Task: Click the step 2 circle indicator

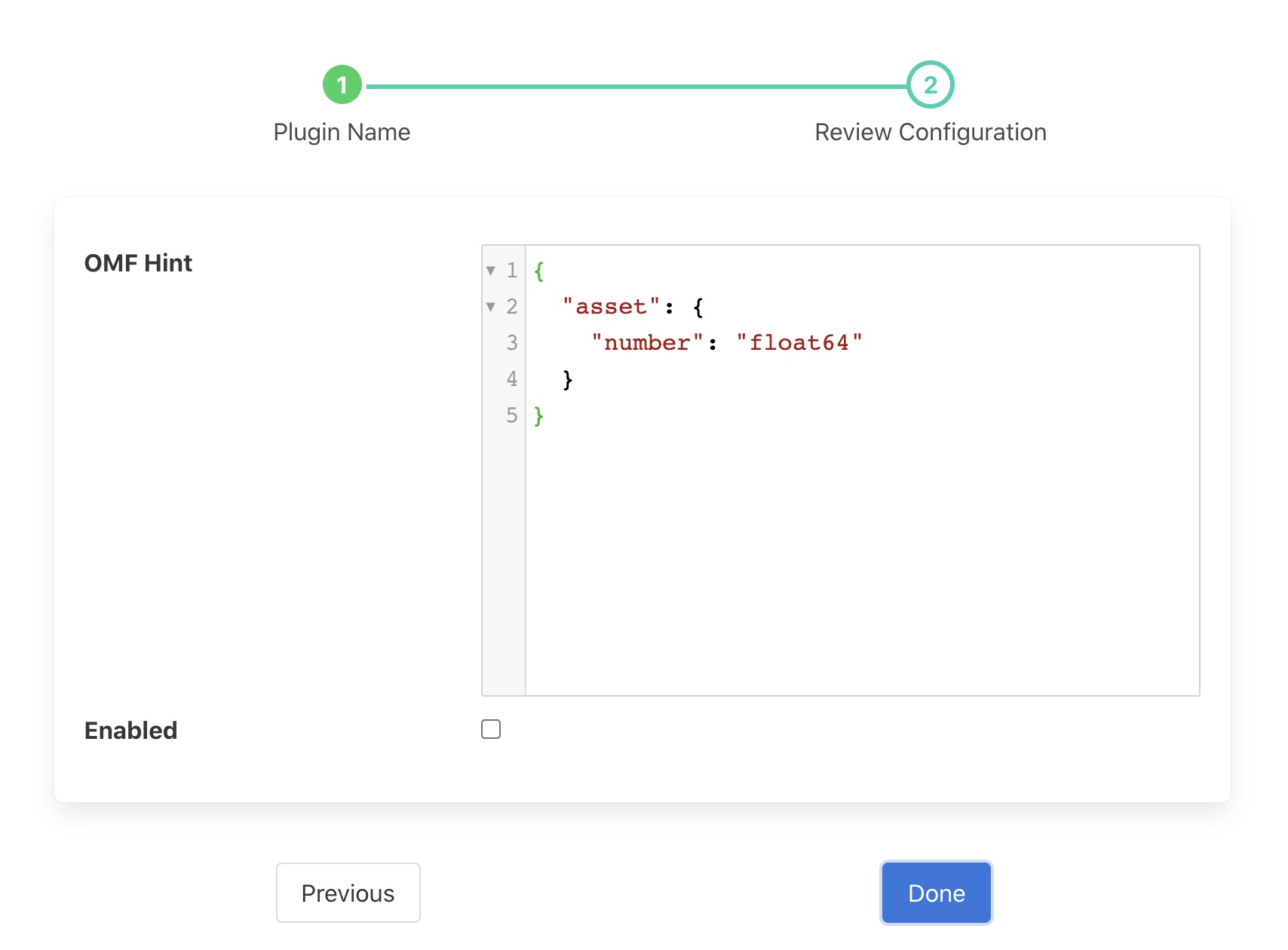Action: pos(930,84)
